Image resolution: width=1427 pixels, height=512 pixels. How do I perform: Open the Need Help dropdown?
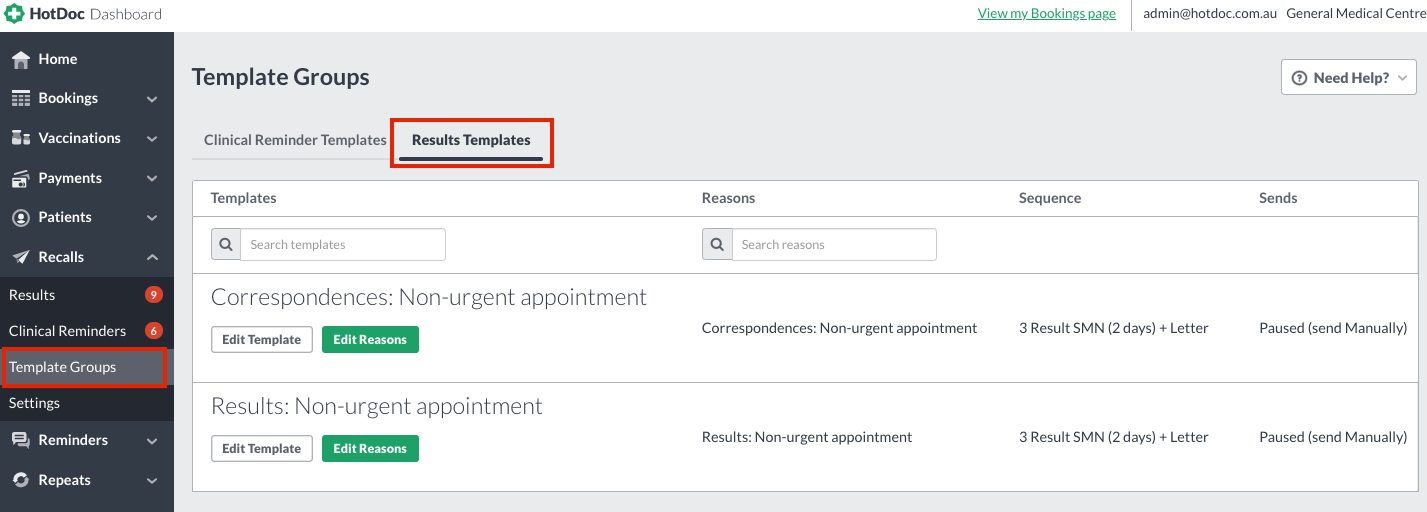pos(1348,78)
